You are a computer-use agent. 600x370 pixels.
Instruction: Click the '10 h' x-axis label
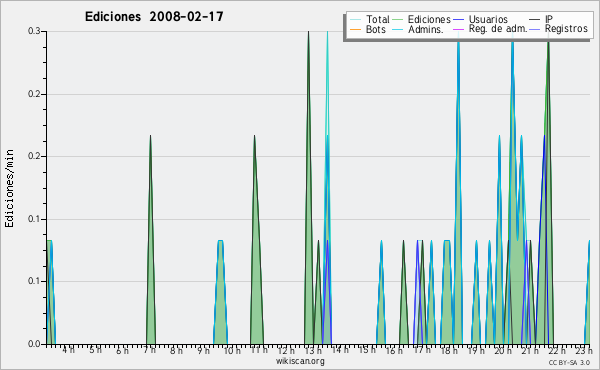pos(232,350)
